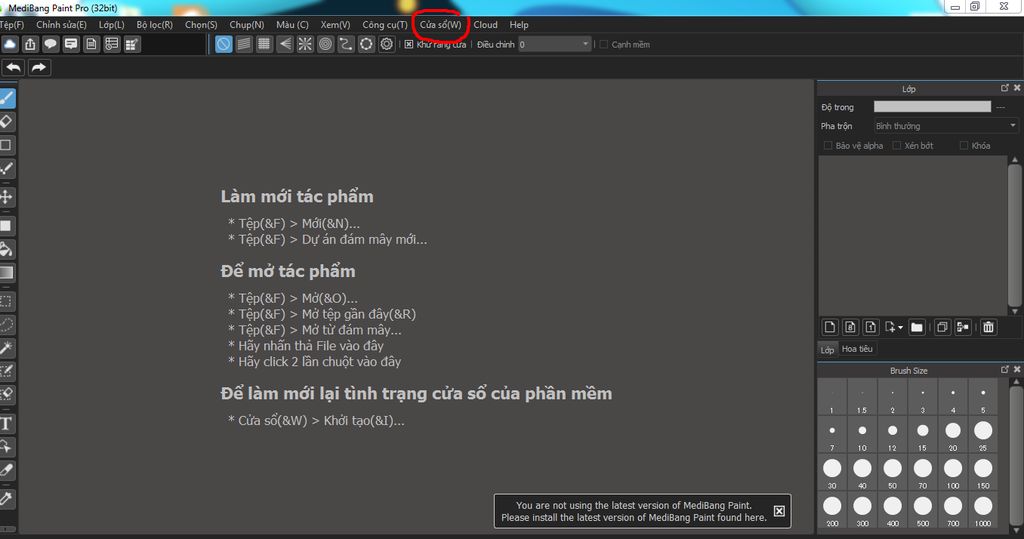This screenshot has height=539, width=1024.
Task: Enable concentric circle snap guide
Action: 325,44
